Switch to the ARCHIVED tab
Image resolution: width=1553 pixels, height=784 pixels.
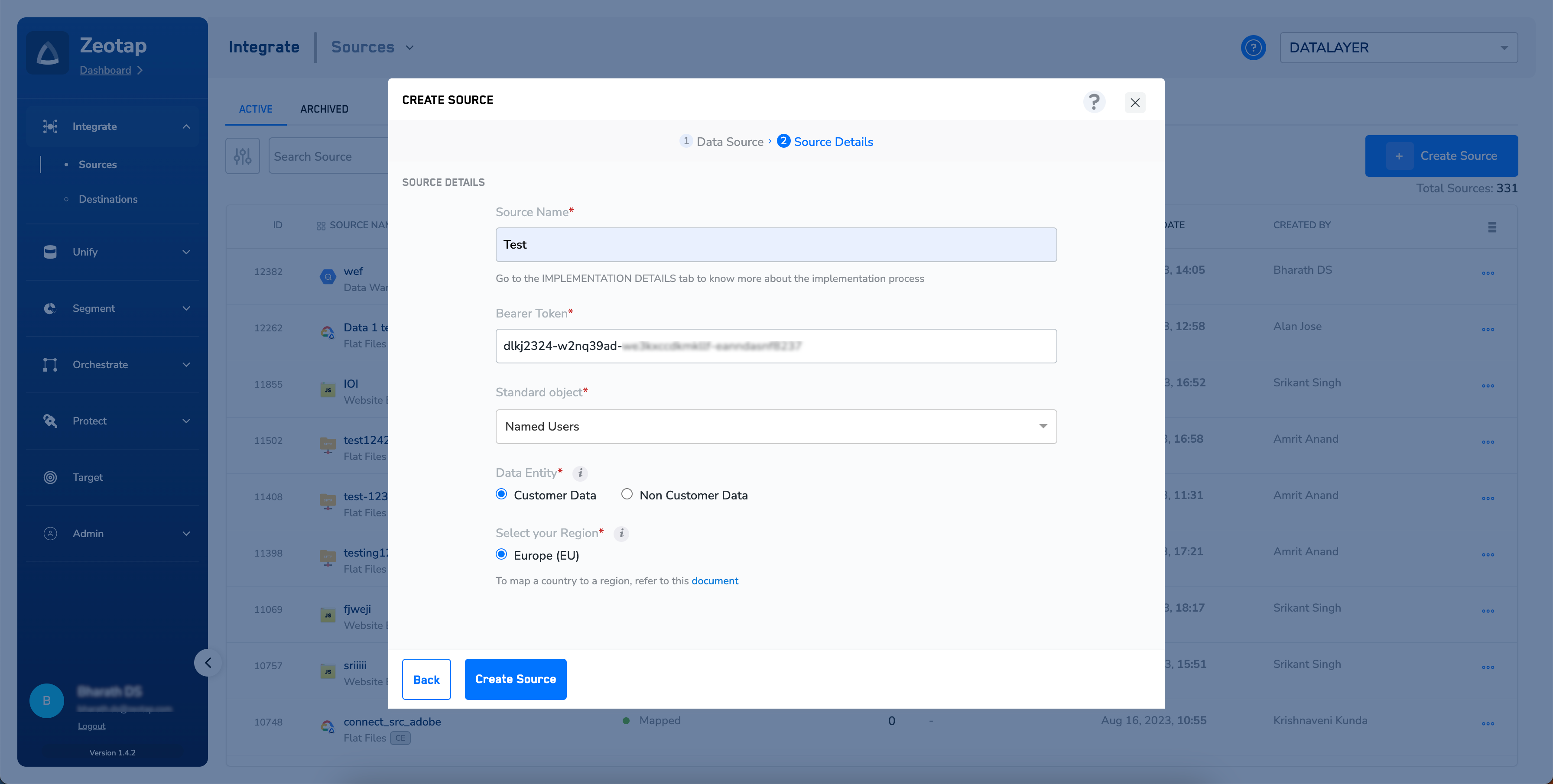coord(324,109)
